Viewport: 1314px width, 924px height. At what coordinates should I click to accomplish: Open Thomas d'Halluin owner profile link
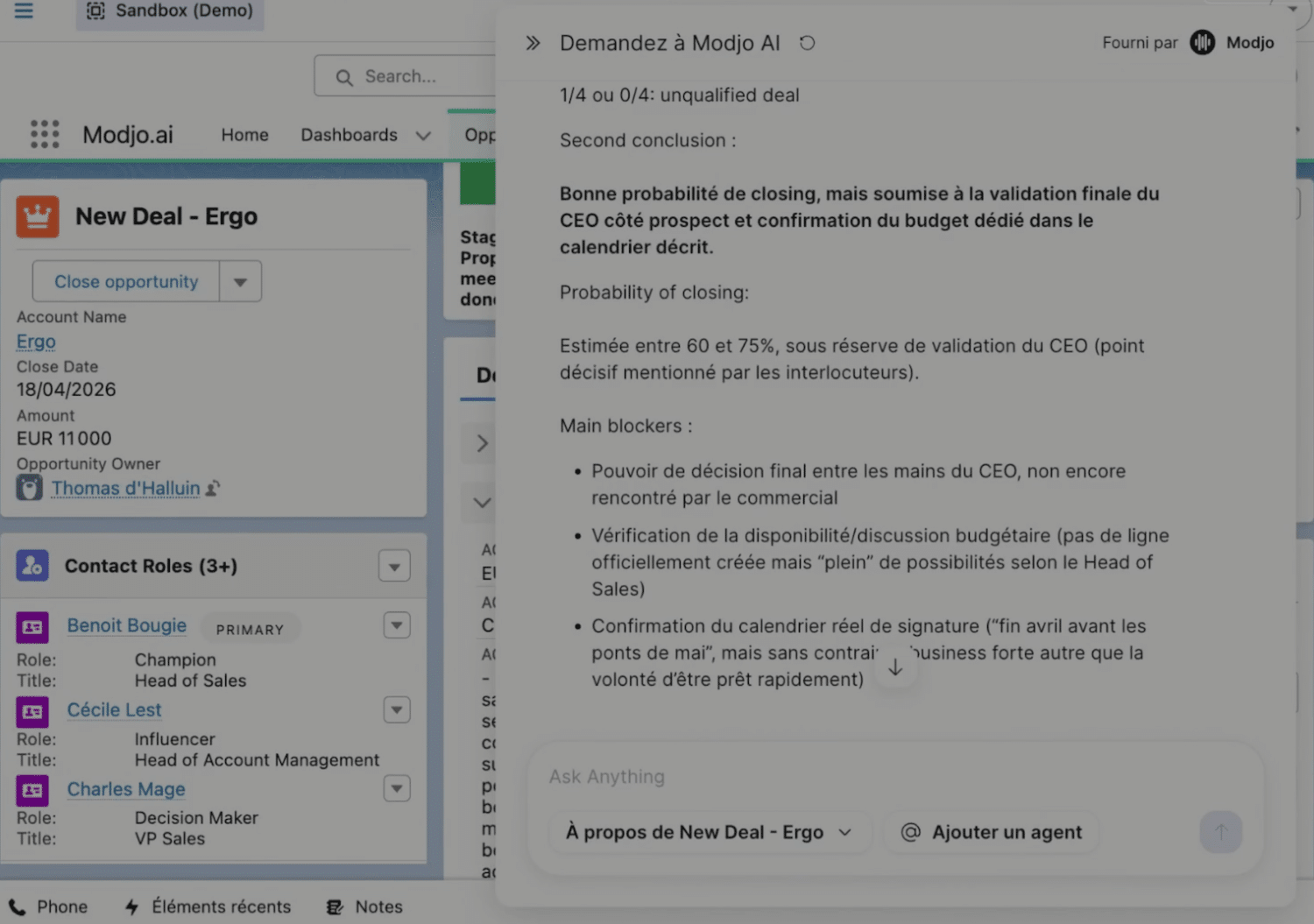[125, 488]
